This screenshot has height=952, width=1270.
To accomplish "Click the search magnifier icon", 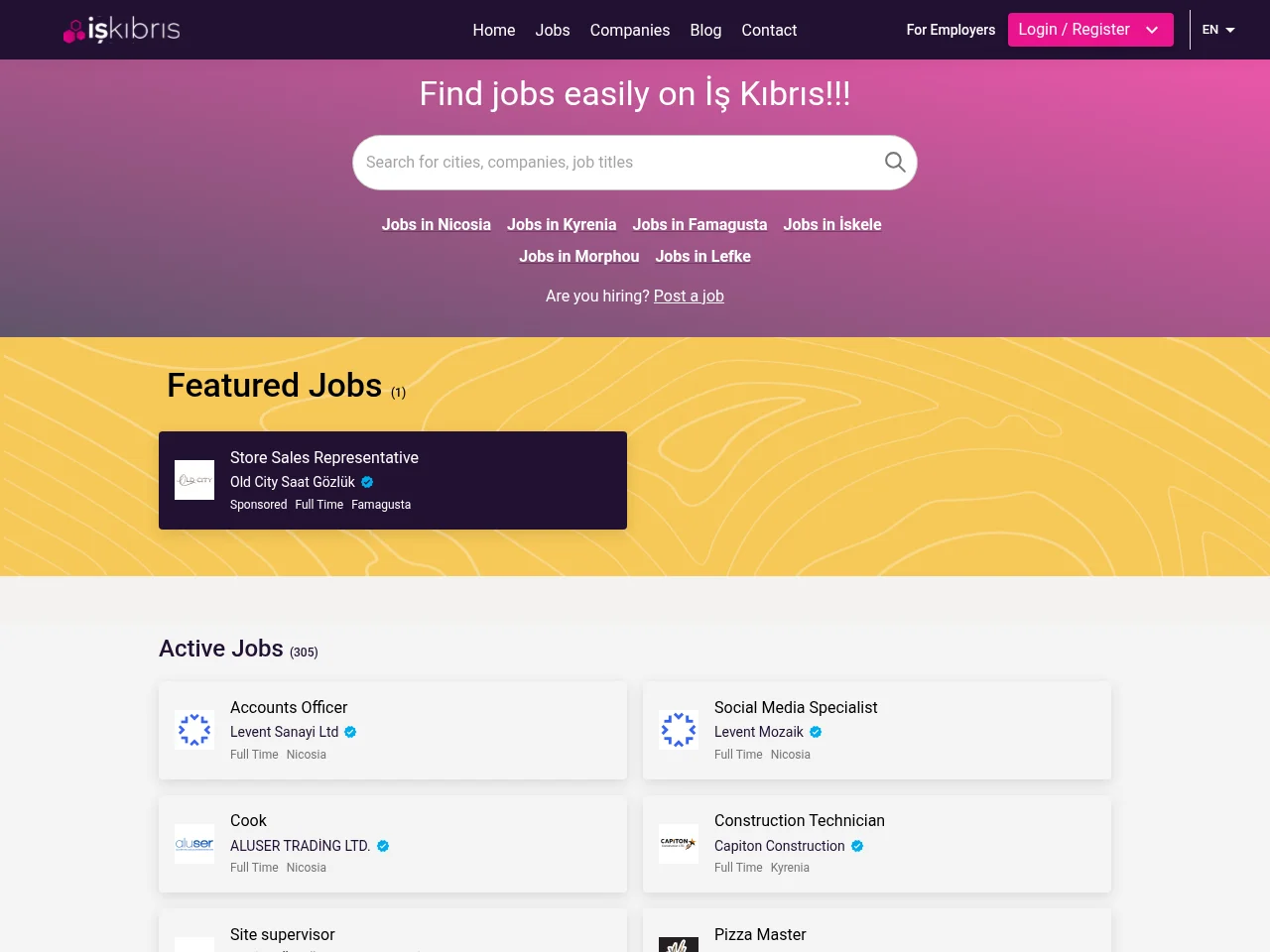I will click(895, 162).
